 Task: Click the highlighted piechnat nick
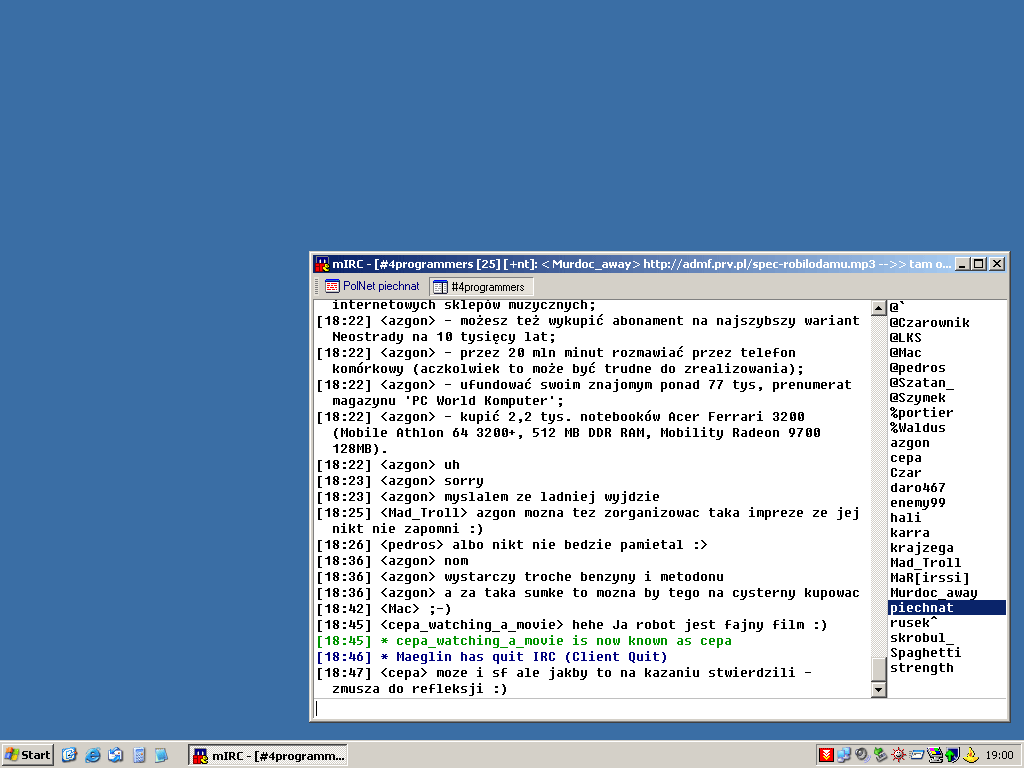click(x=947, y=608)
